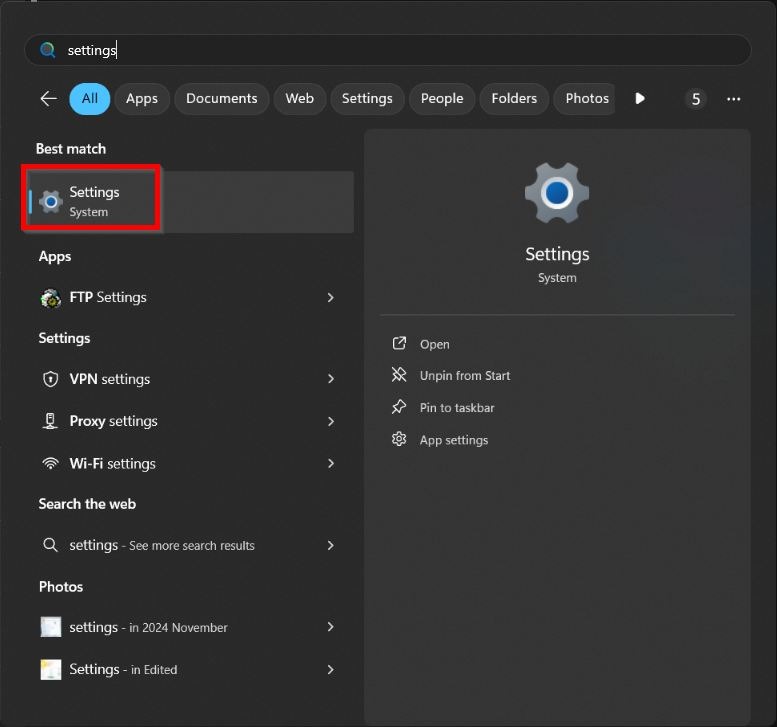Expand Wi-Fi settings result chevron
777x727 pixels.
click(x=330, y=463)
